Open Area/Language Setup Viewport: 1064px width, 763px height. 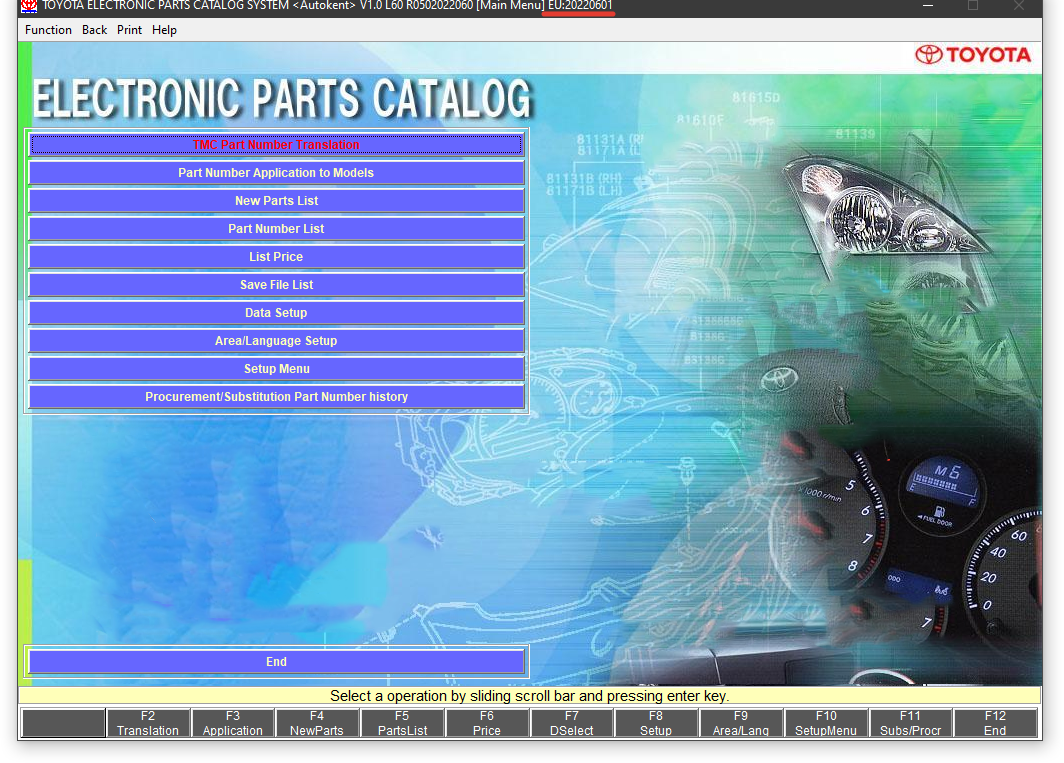276,341
